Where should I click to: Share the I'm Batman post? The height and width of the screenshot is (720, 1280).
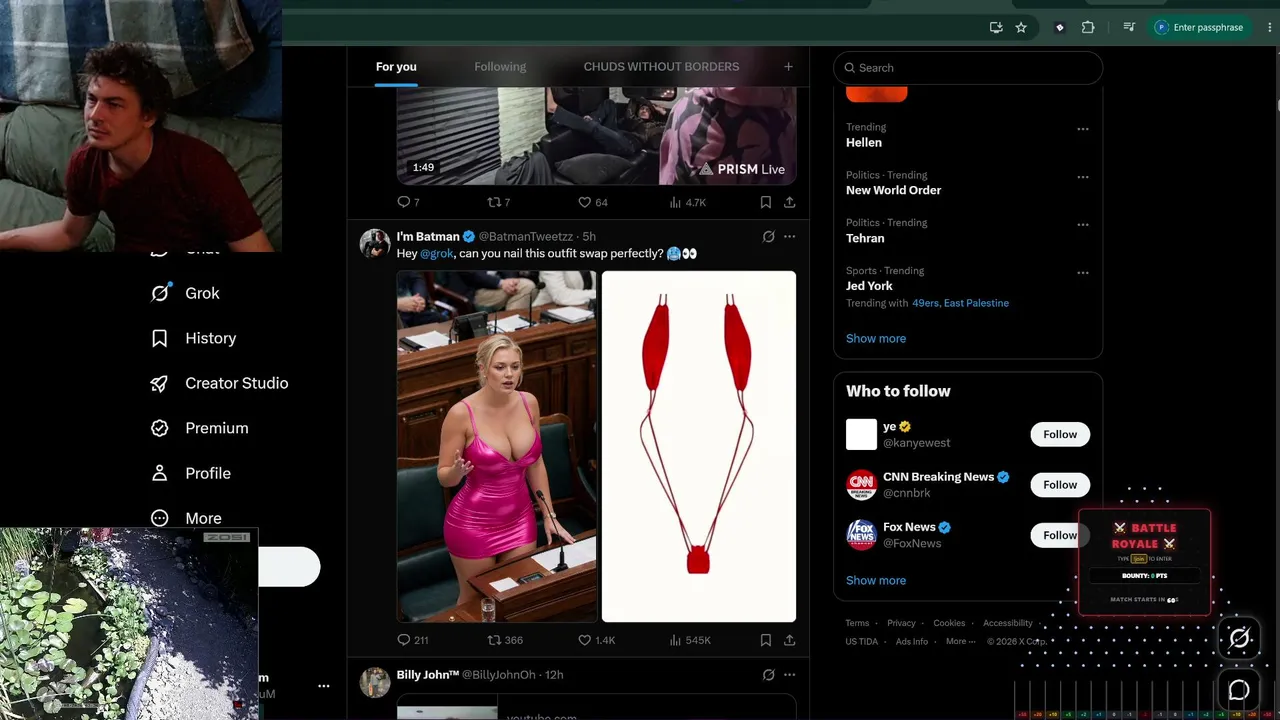pos(789,640)
